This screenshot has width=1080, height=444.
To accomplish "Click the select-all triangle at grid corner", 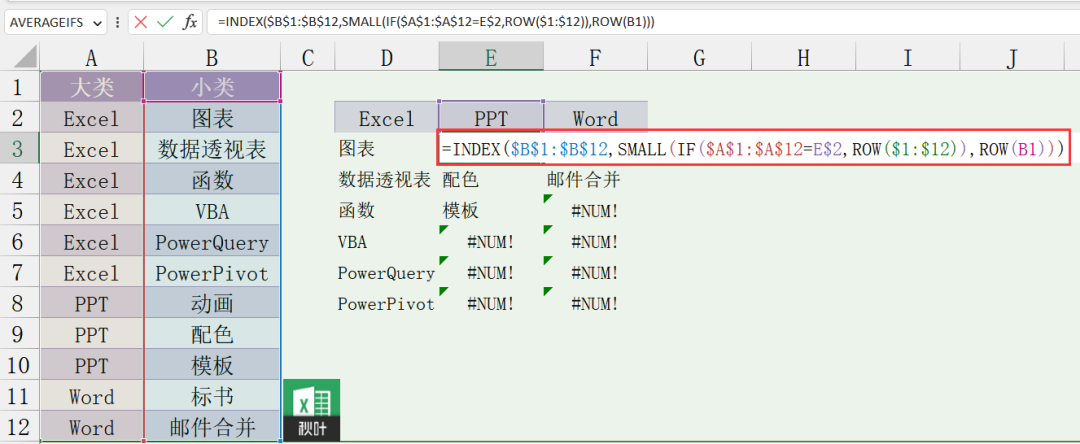I will coord(25,56).
